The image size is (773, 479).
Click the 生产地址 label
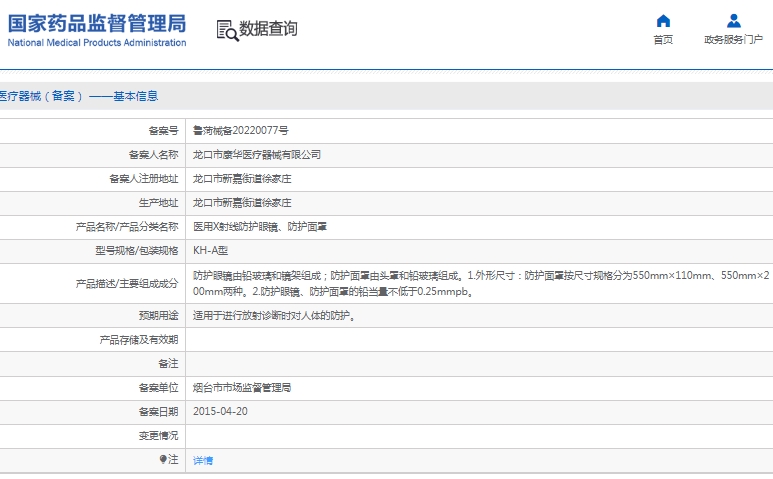click(158, 203)
